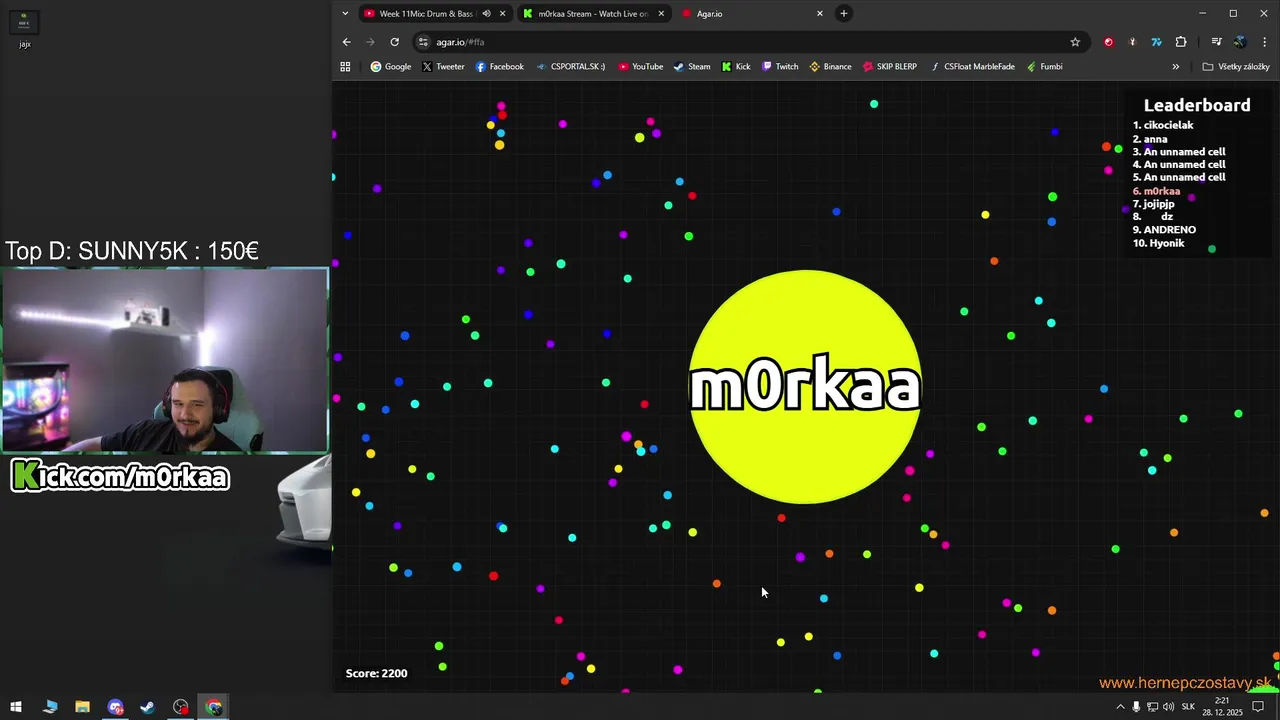The height and width of the screenshot is (720, 1280).
Task: Open the Extensions puzzle-piece menu
Action: coord(1181,42)
